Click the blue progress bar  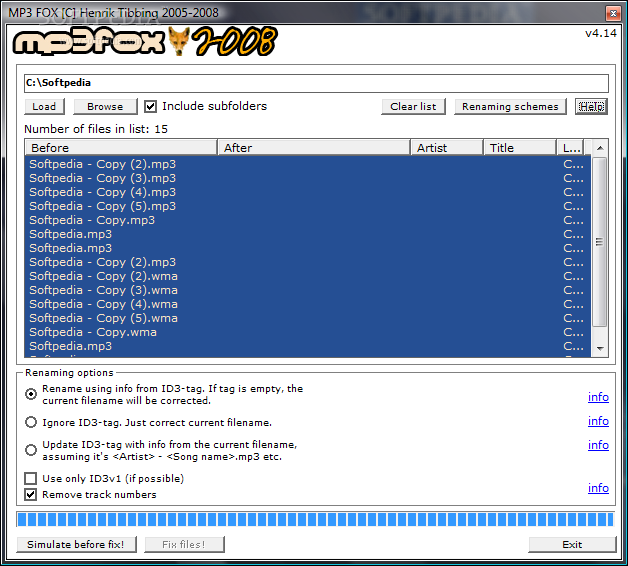(316, 519)
